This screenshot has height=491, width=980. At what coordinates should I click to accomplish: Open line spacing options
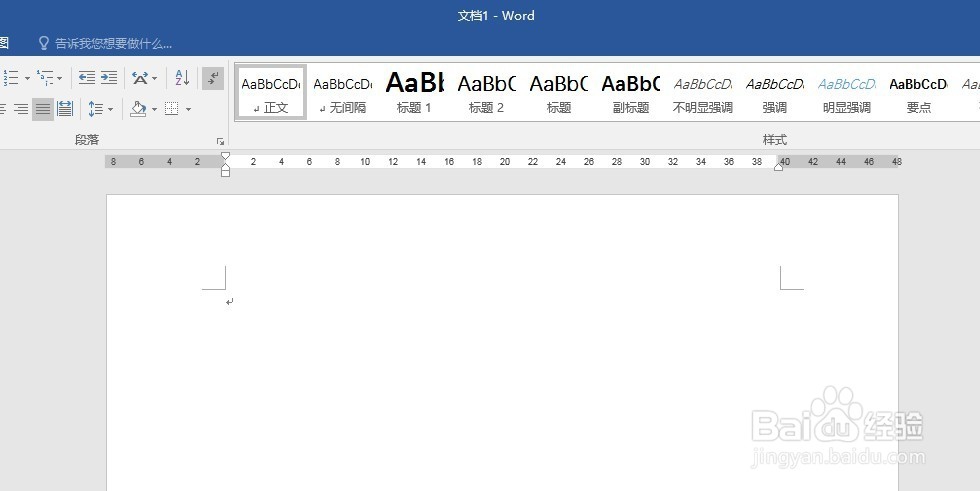coord(96,109)
